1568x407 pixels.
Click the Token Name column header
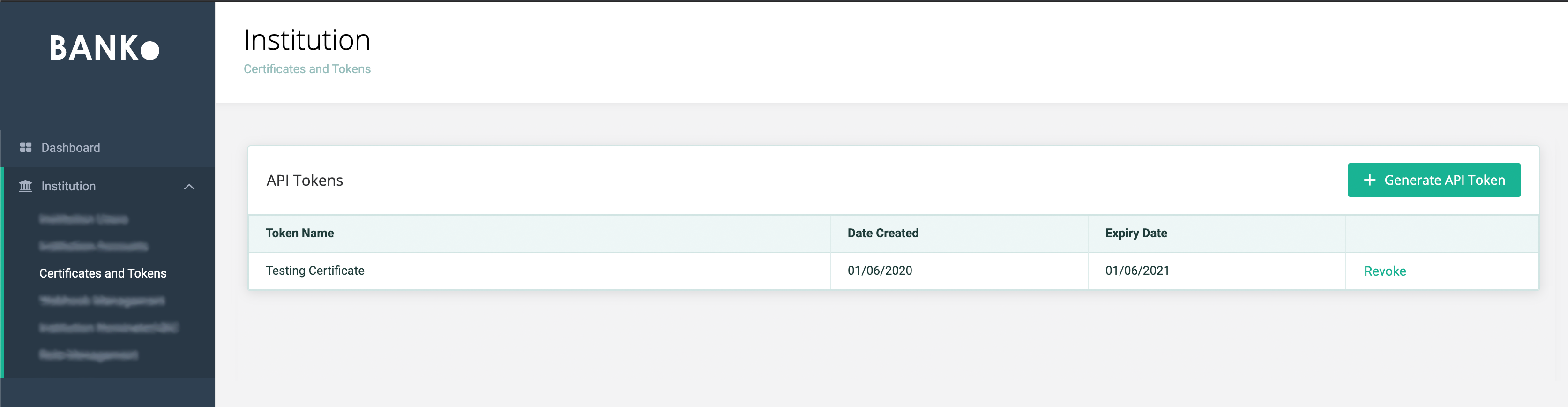click(299, 233)
